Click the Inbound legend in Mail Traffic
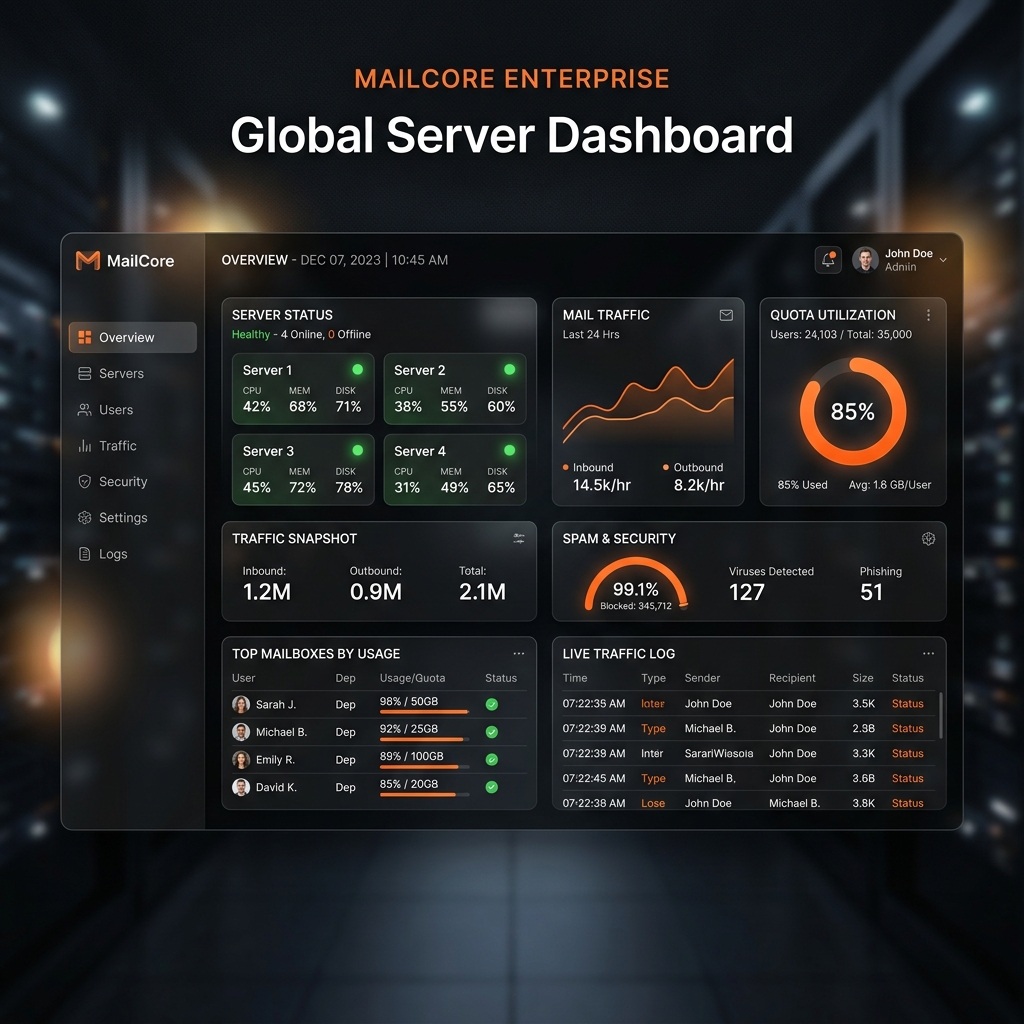1024x1024 pixels. coord(588,468)
